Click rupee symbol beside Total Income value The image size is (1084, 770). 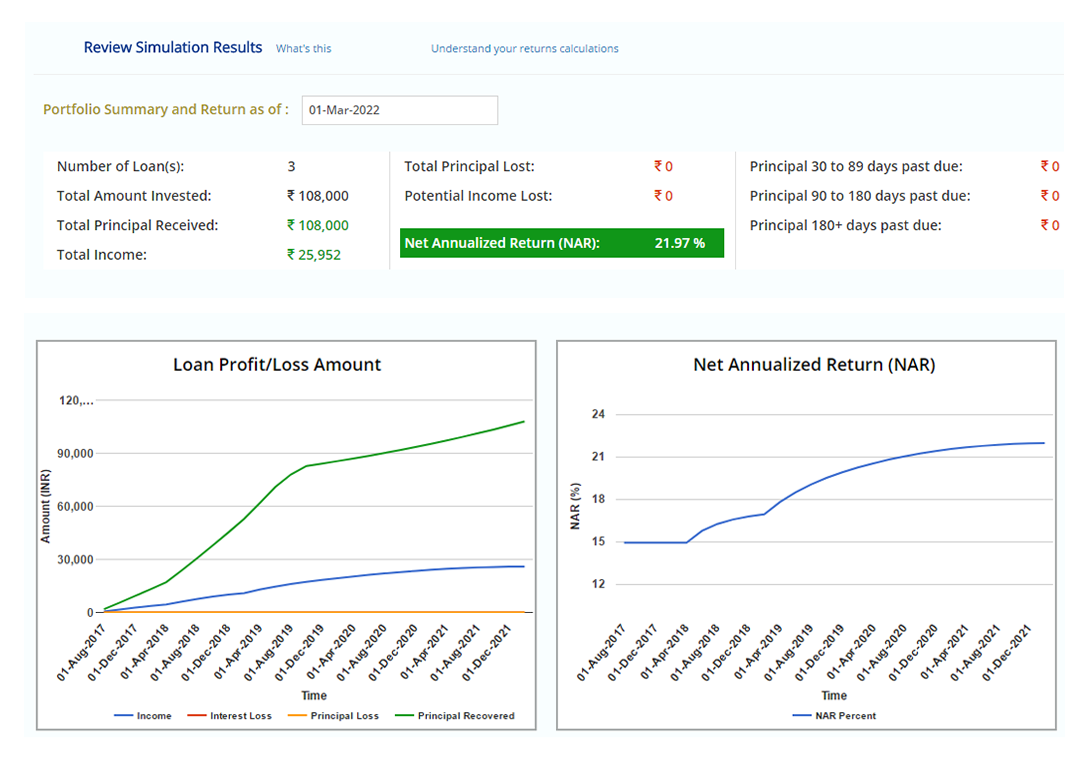(x=291, y=255)
